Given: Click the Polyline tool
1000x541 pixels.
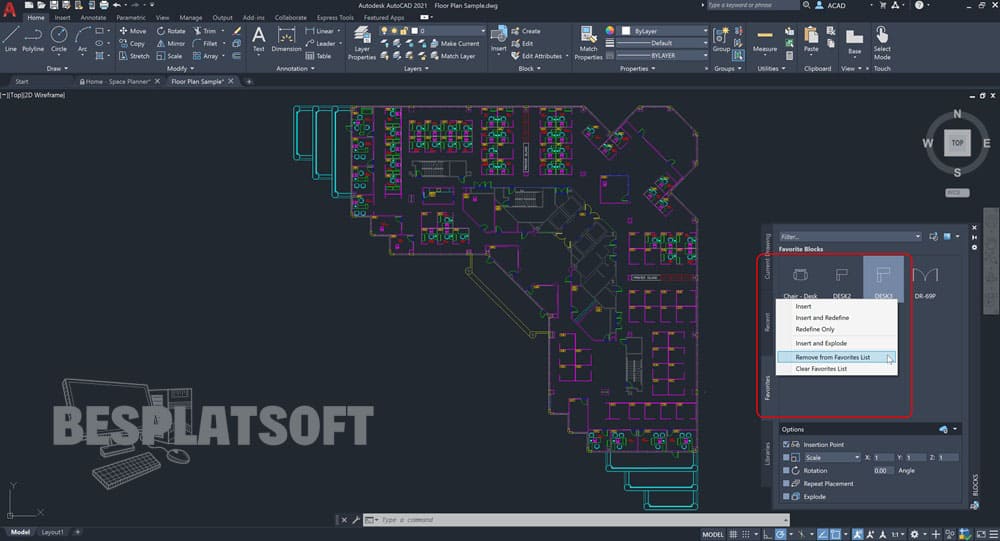Looking at the screenshot, I should click(x=33, y=38).
